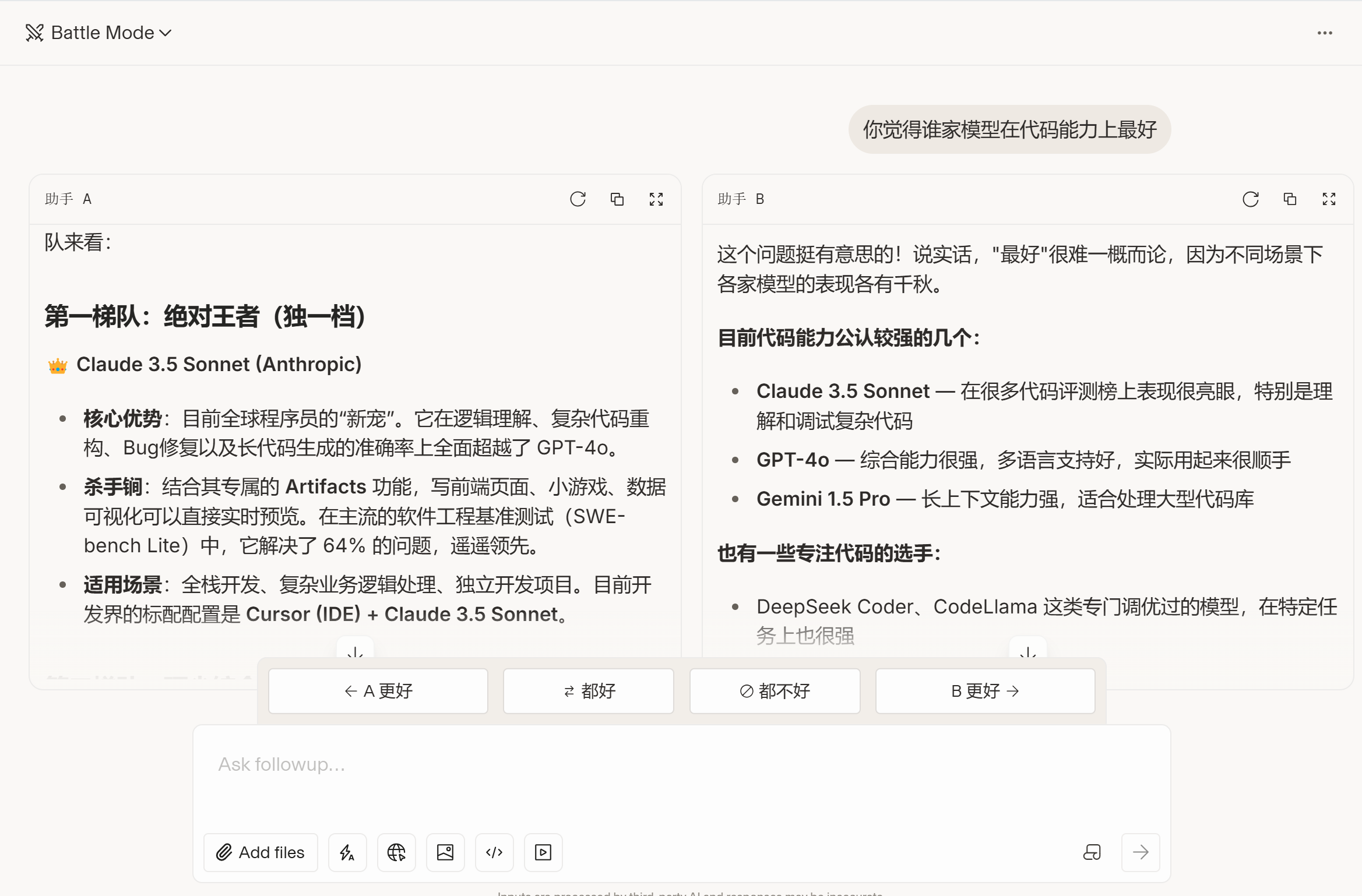Click the code icon in input toolbar
The width and height of the screenshot is (1362, 896).
click(x=494, y=852)
